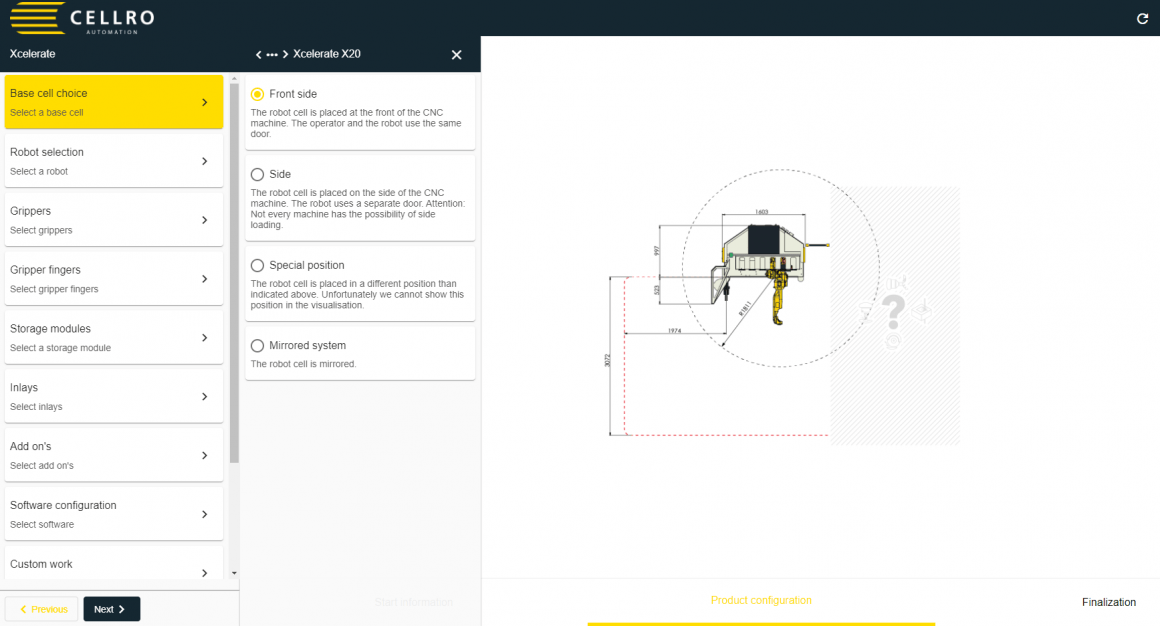The width and height of the screenshot is (1160, 626).
Task: Open the Grippers section
Action: (x=114, y=220)
